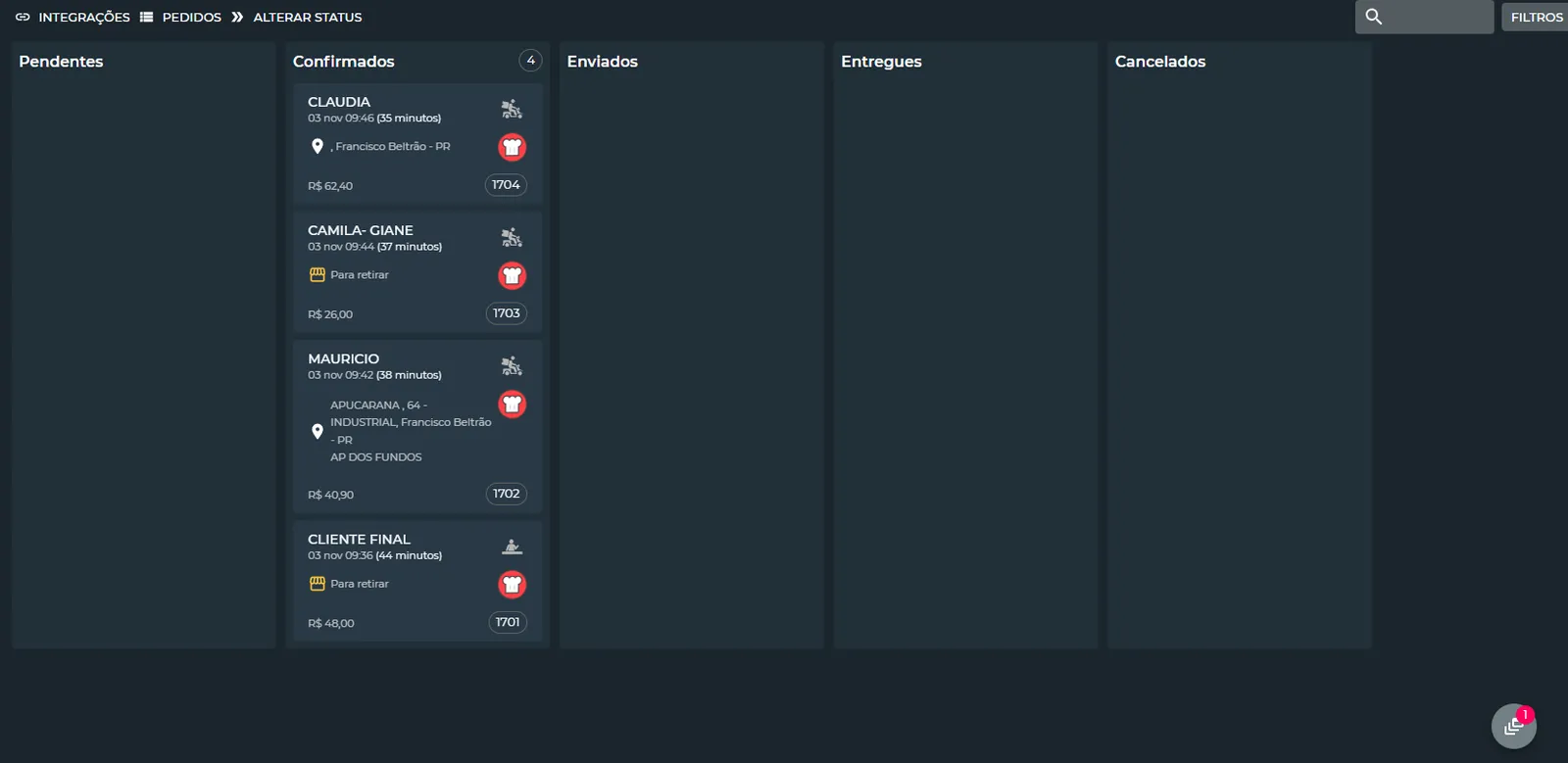
Task: Click the delivery motorcycle icon on MAURICIO's order
Action: coord(512,366)
